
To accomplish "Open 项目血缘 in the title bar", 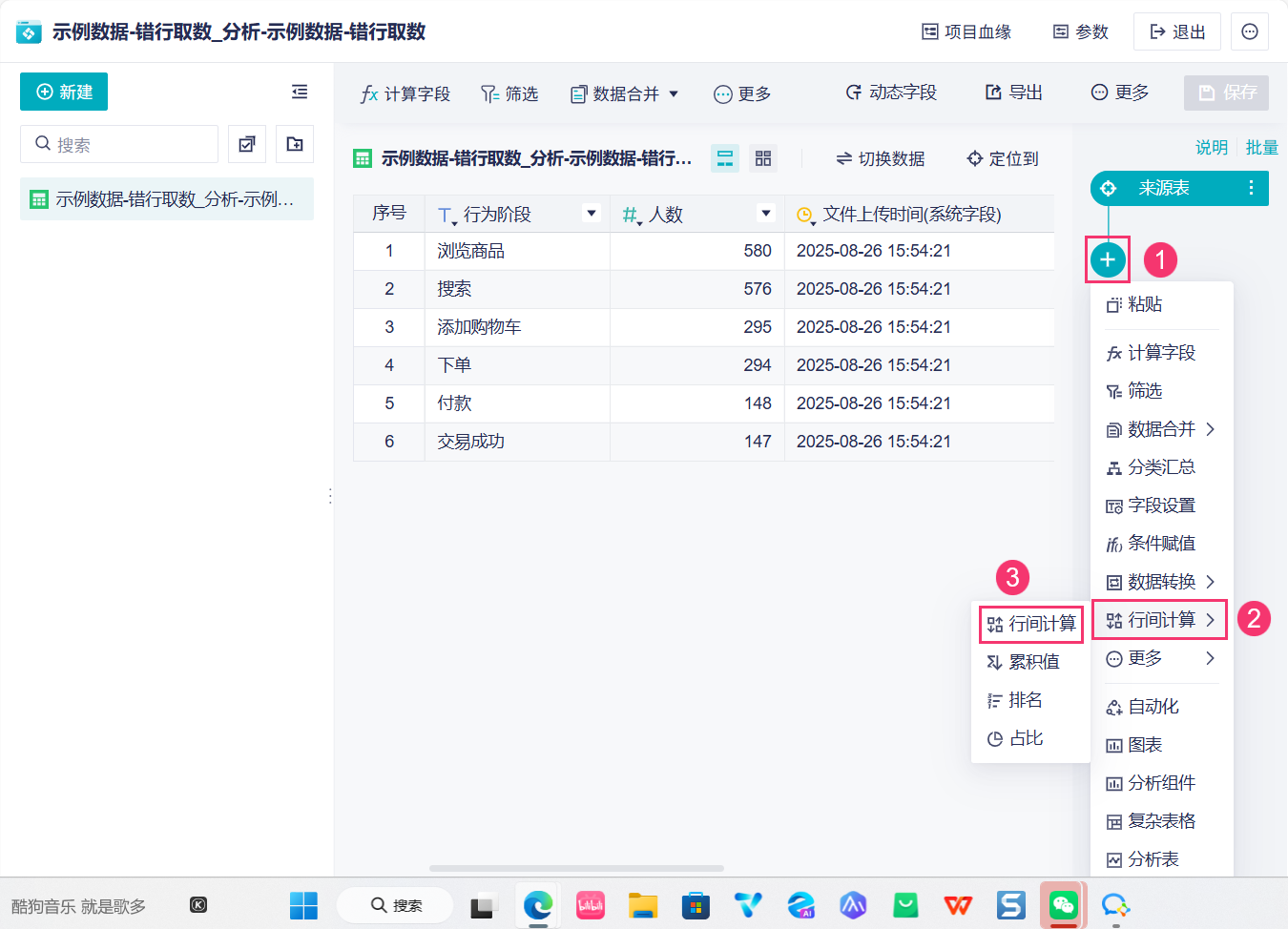I will 966,31.
